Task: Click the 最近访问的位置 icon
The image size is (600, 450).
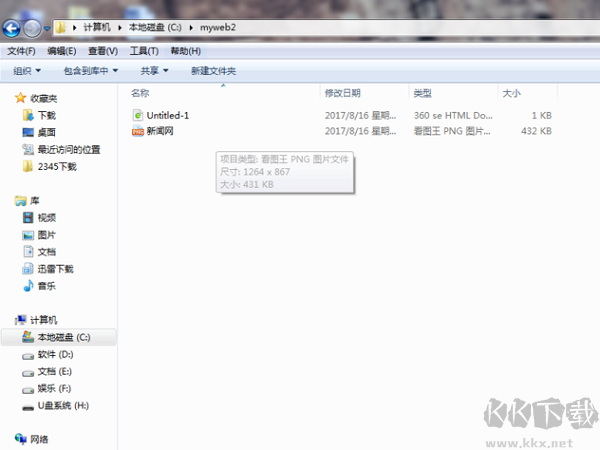Action: (28, 149)
